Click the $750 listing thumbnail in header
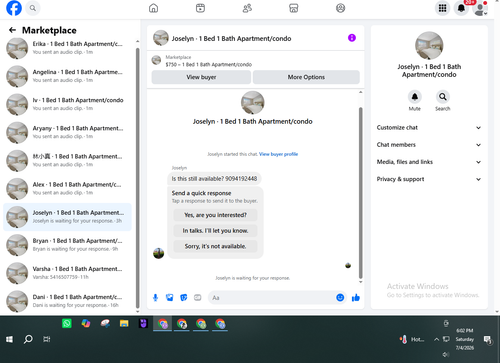Screen dimensions: 500x363 (156, 60)
